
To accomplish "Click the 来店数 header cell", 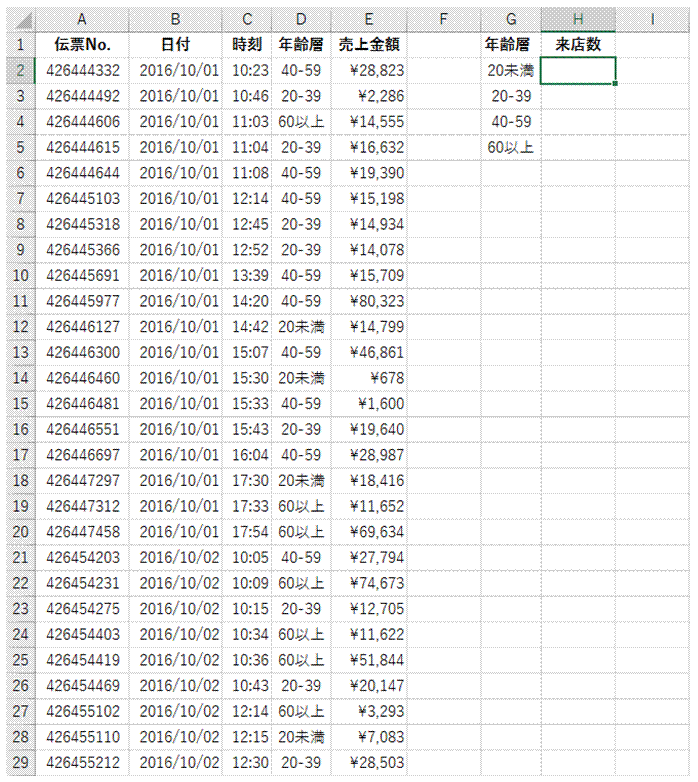I will (x=578, y=45).
